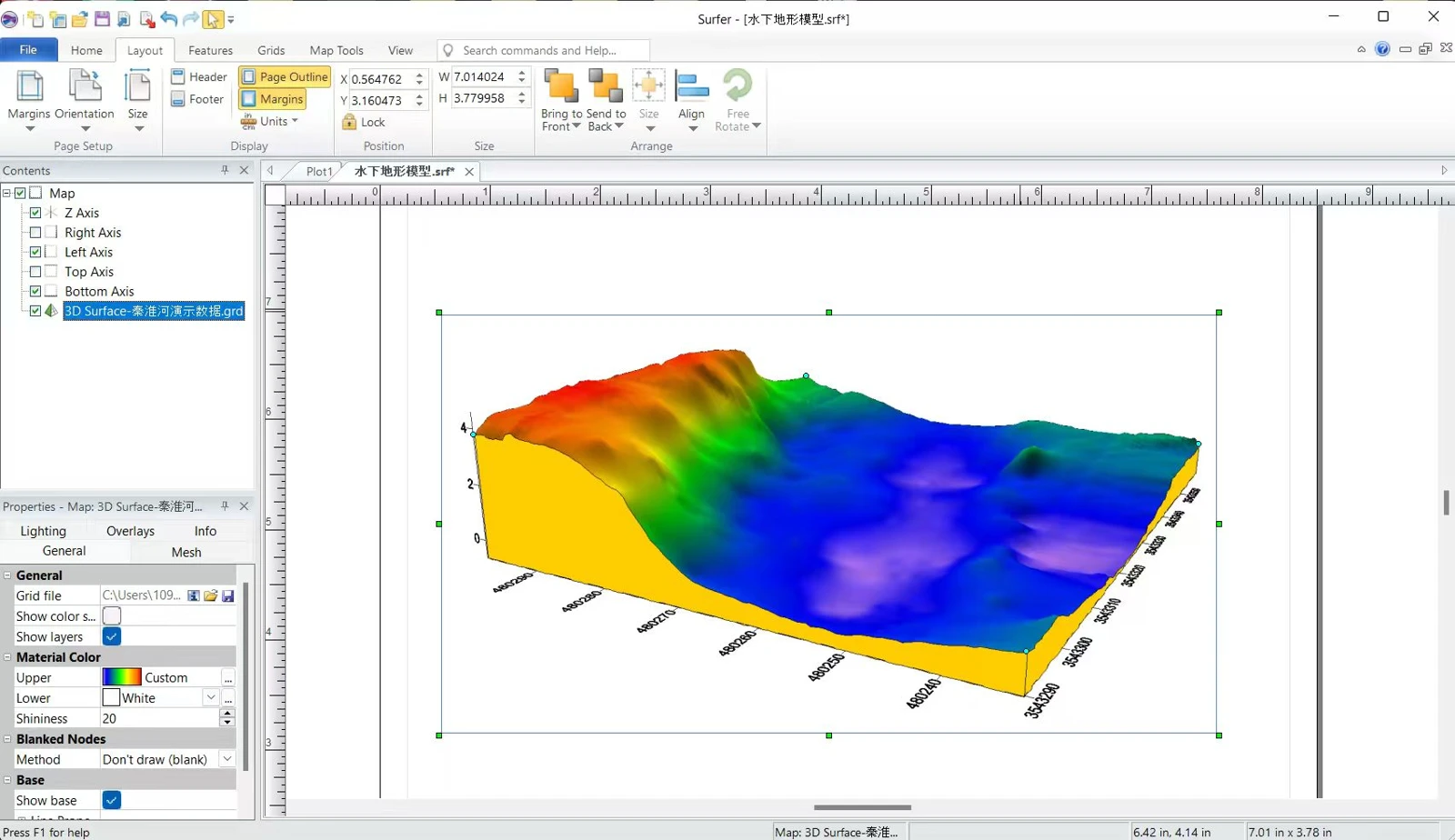
Task: Click the Header button
Action: coord(198,77)
